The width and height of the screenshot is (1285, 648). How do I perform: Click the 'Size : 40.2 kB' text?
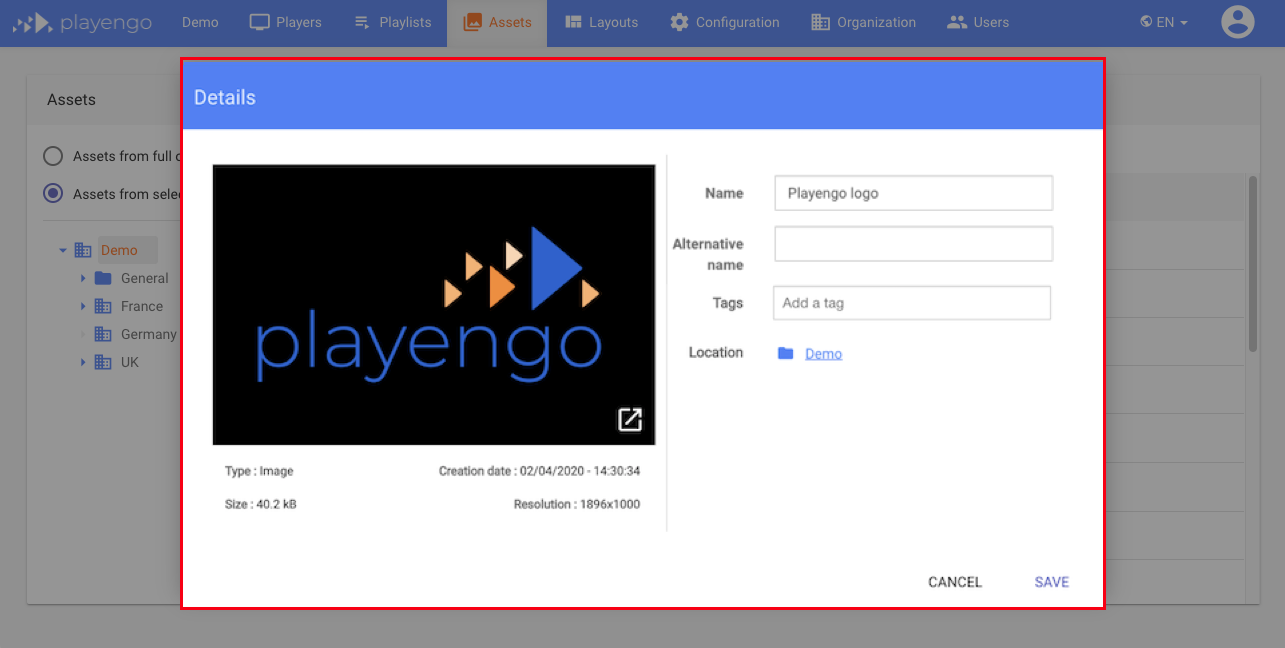point(260,504)
